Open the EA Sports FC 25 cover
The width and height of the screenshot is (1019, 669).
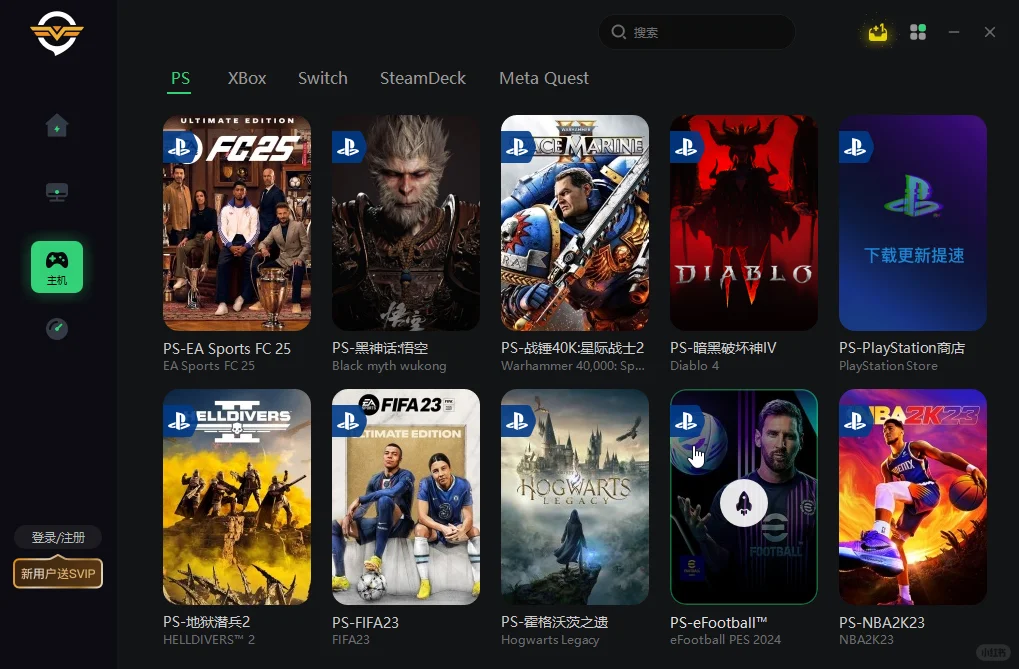click(x=237, y=223)
